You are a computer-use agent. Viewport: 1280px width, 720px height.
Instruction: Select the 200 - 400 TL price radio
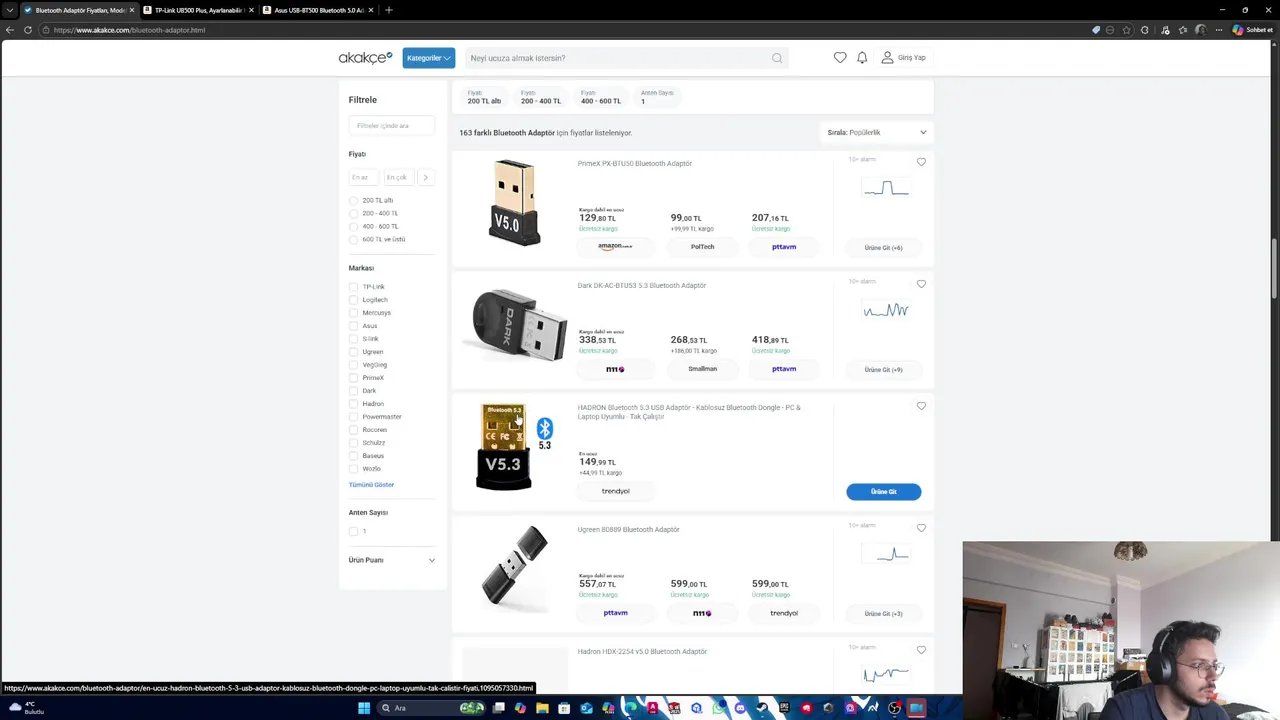pyautogui.click(x=353, y=213)
